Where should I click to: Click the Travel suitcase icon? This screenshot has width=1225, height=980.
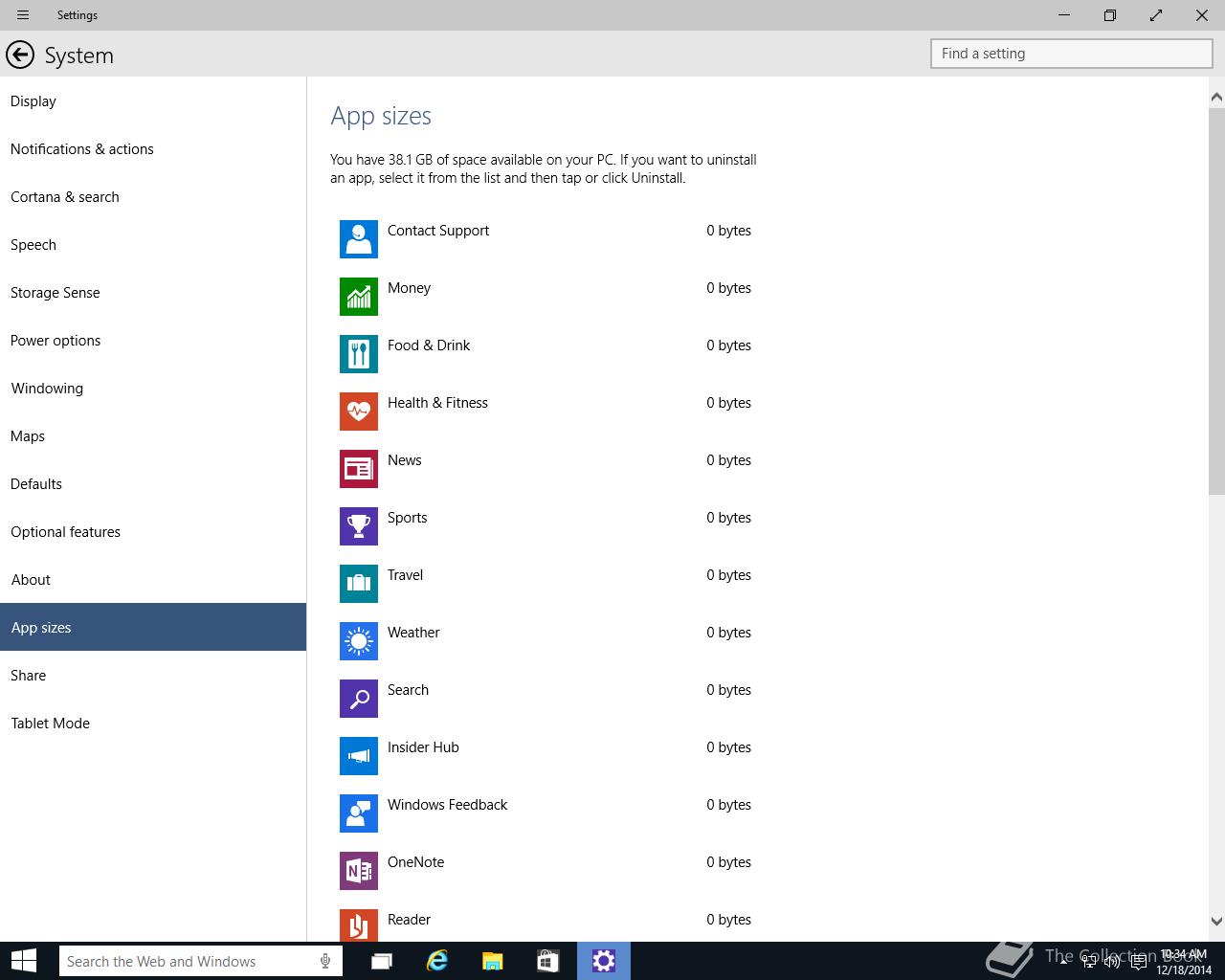(359, 584)
